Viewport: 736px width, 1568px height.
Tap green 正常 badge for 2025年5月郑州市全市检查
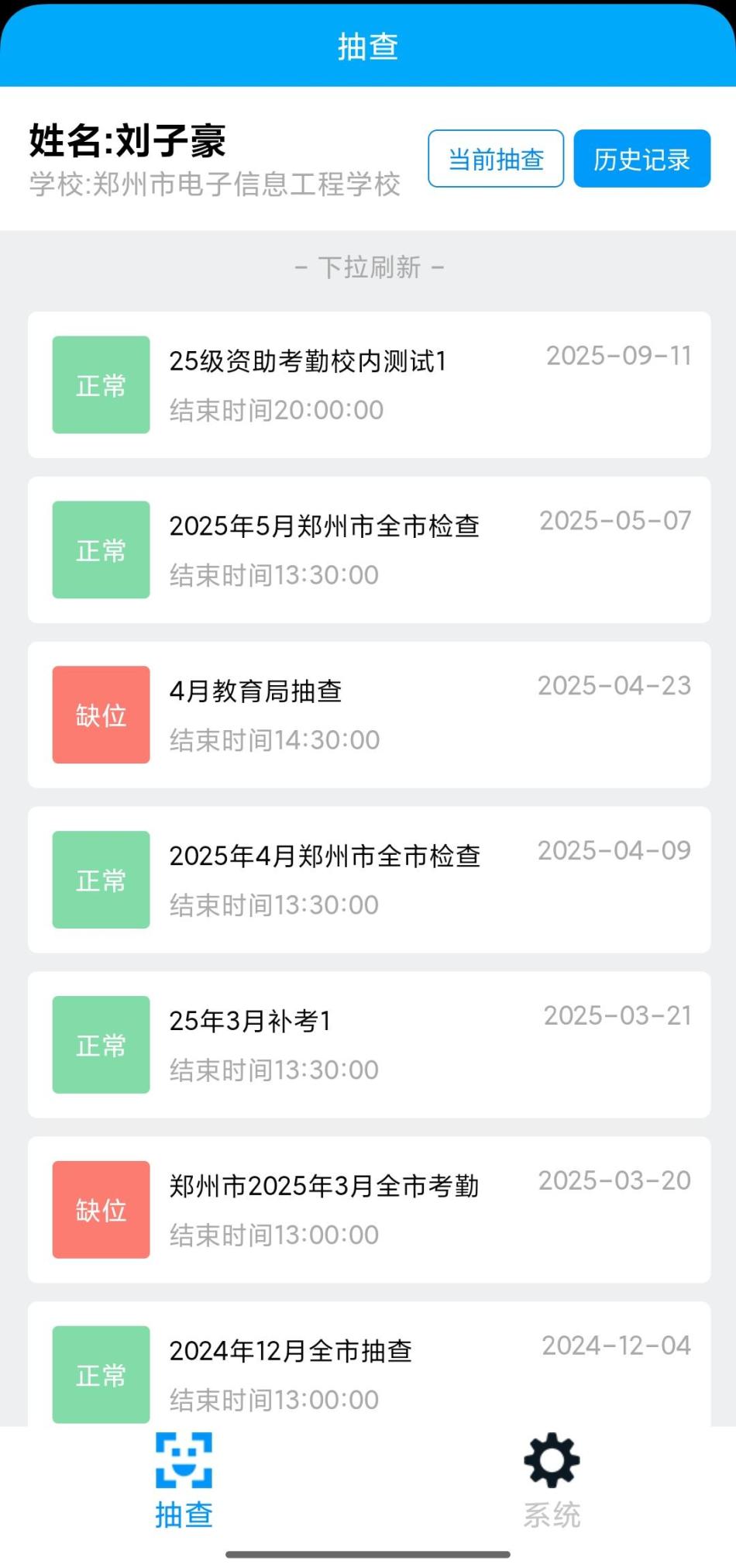101,550
